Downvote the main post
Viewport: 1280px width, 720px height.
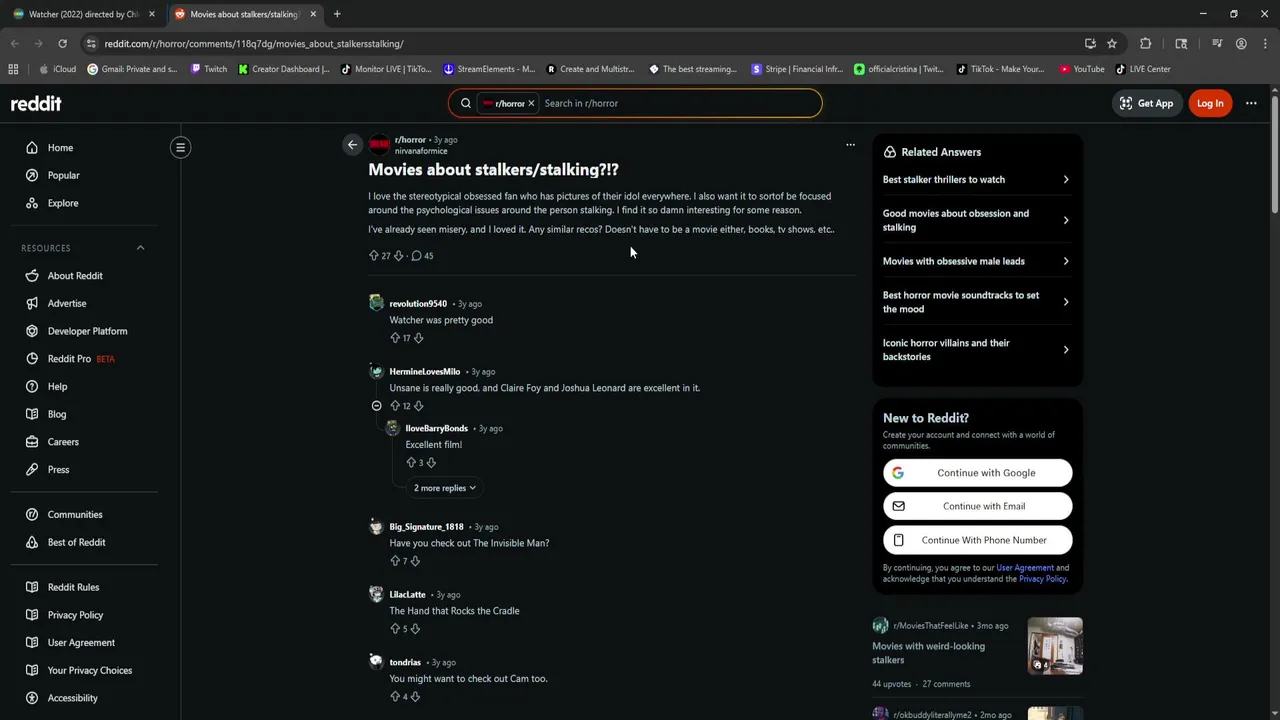(x=398, y=256)
